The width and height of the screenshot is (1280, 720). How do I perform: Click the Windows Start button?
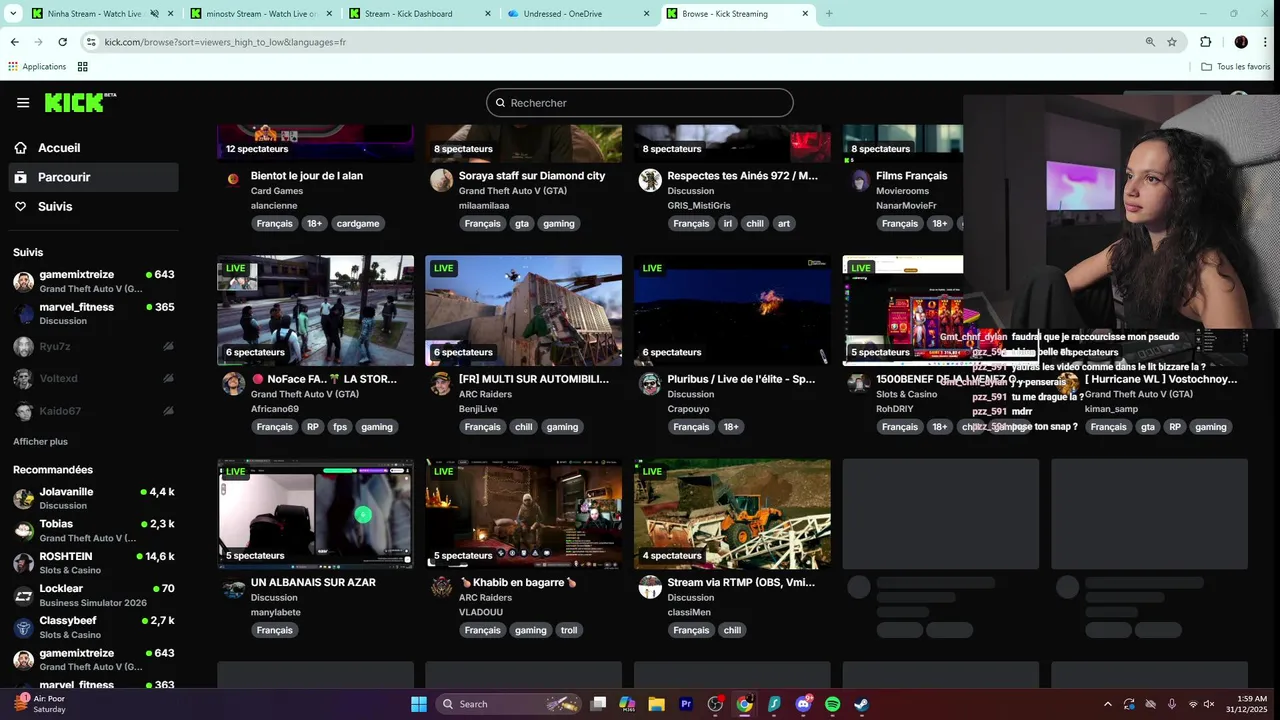click(x=419, y=704)
